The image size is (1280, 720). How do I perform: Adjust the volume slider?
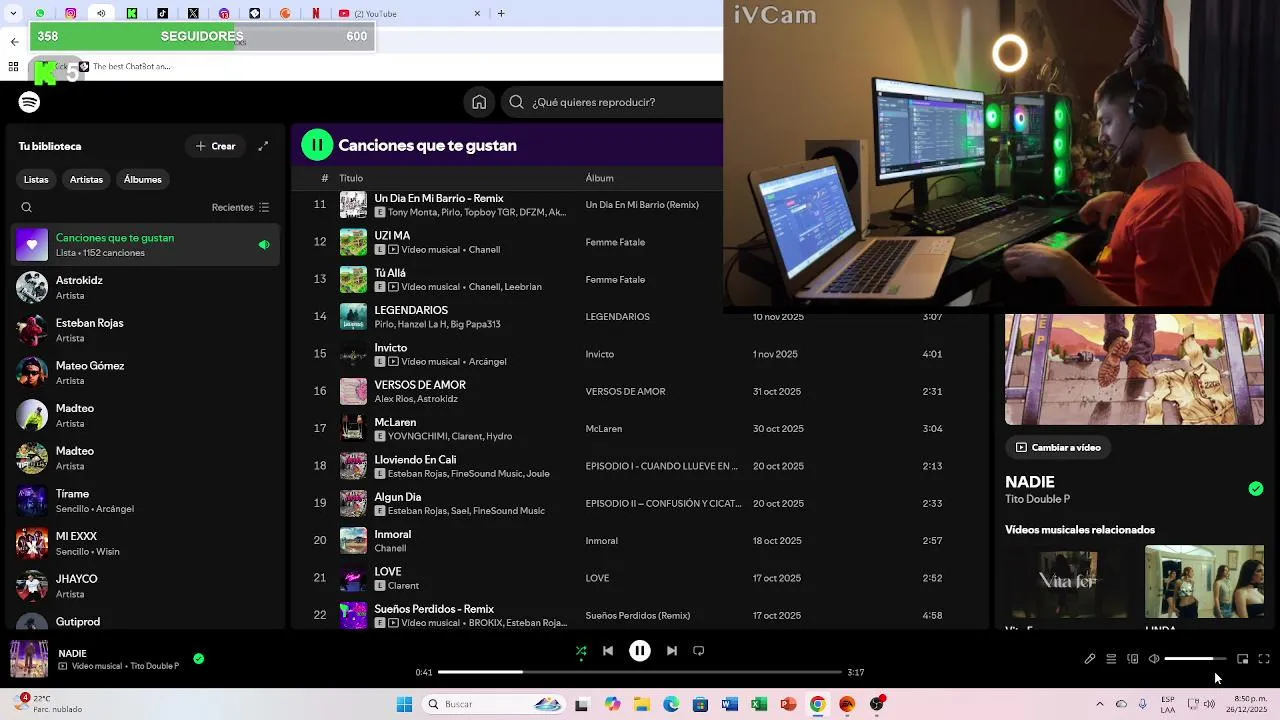pos(1195,659)
